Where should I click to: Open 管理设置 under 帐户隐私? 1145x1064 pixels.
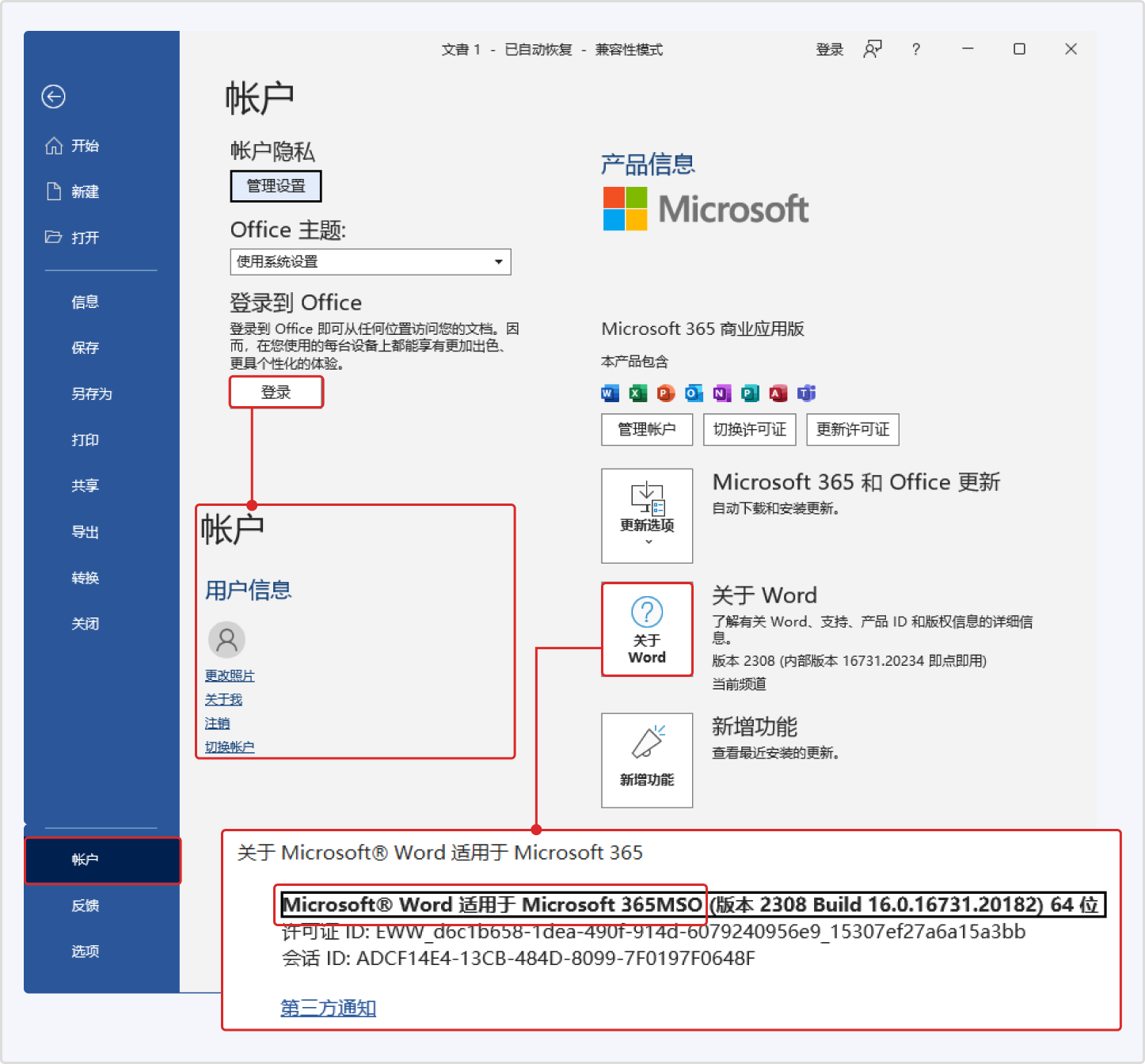click(276, 186)
